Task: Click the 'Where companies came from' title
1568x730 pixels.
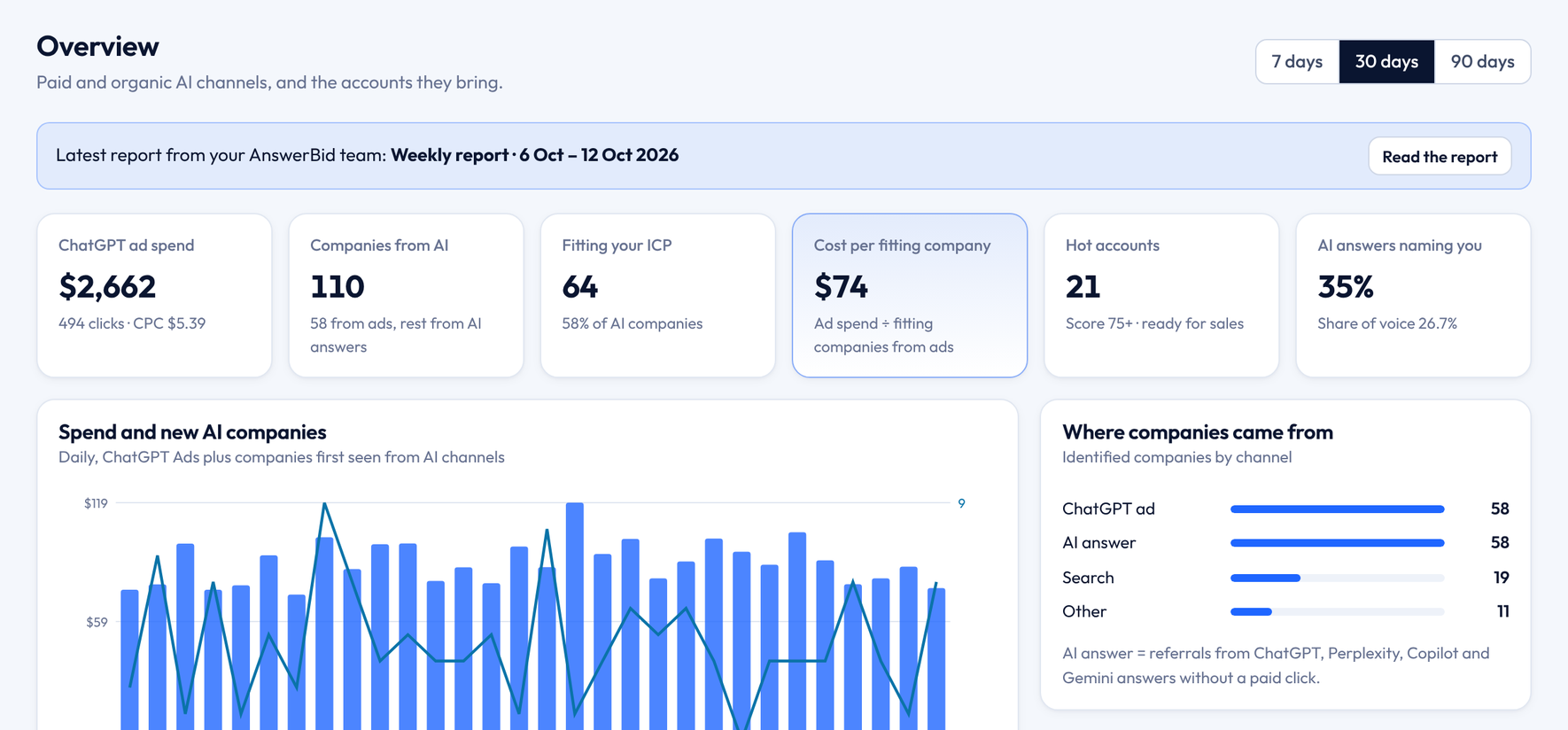Action: coord(1198,431)
